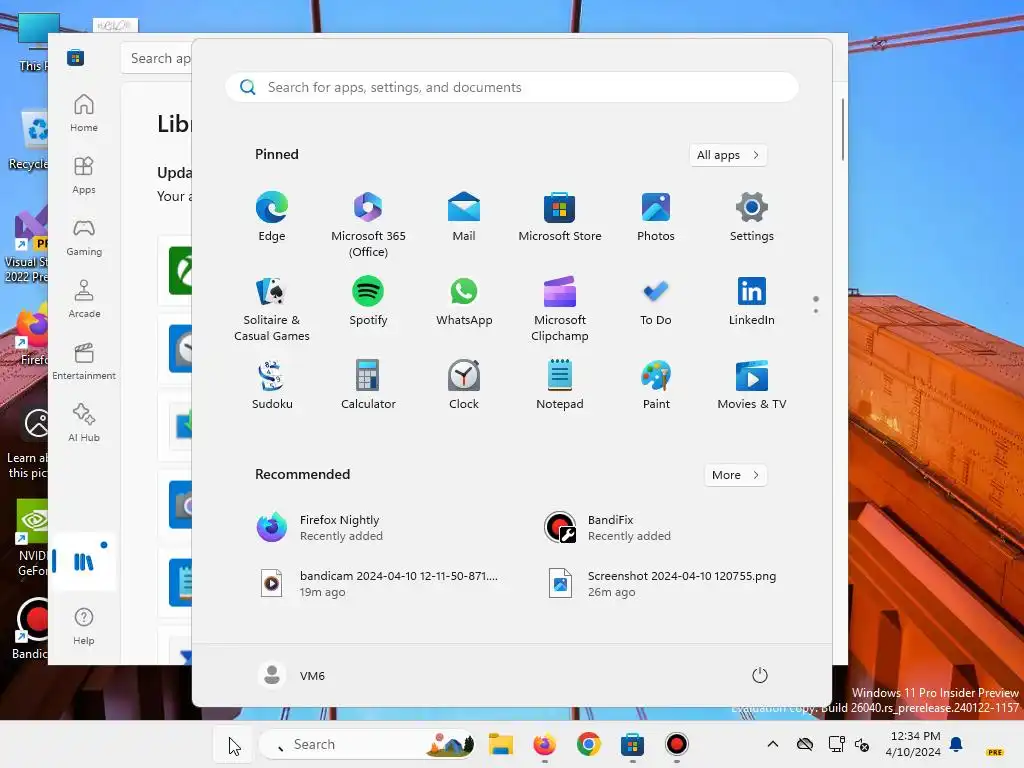Click the Start menu search field
Screen dimensions: 1024x768
[512, 88]
